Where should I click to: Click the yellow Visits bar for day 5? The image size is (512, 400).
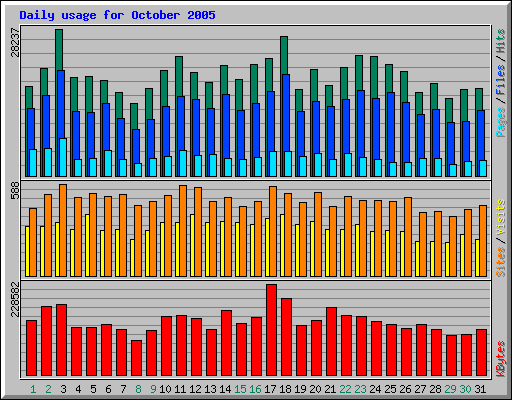pyautogui.click(x=87, y=245)
